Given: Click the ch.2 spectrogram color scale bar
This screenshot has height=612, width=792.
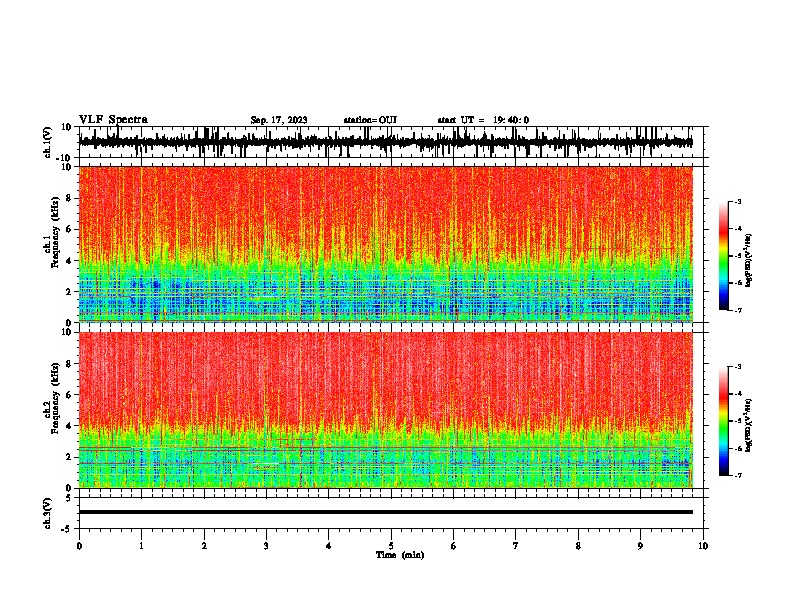Looking at the screenshot, I should [x=724, y=421].
